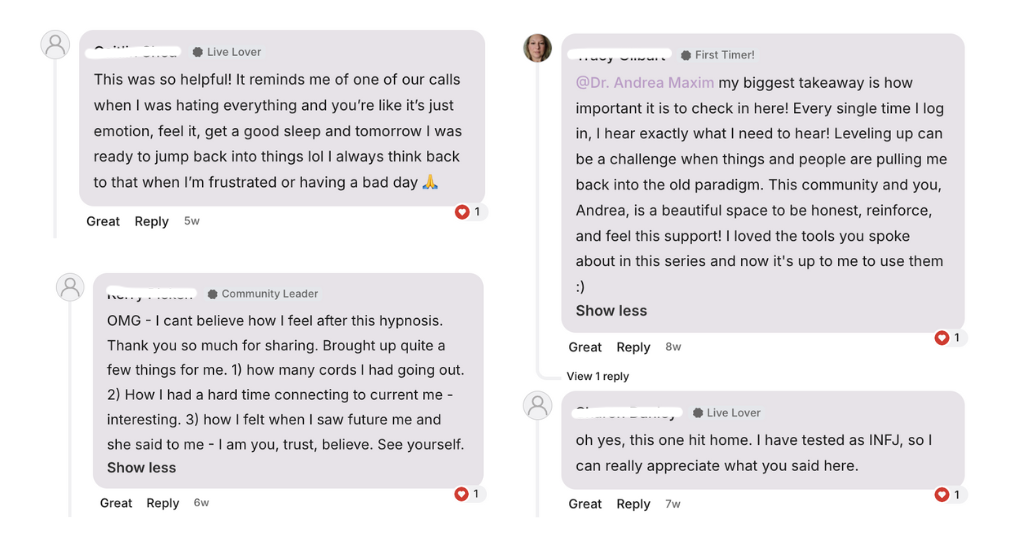This screenshot has width=1020, height=540.
Task: Click the default avatar beside the hypnosis comment
Action: click(x=70, y=288)
